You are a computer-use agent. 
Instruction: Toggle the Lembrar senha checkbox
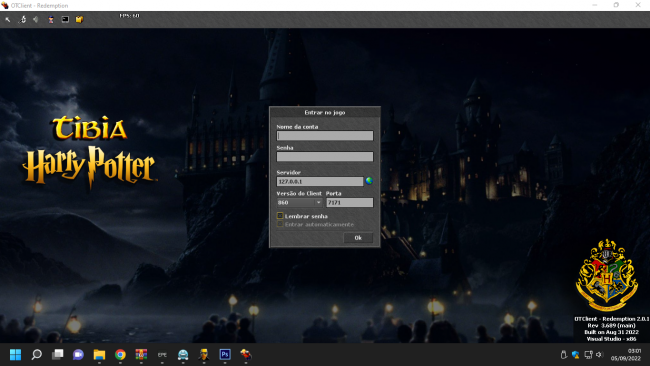click(280, 216)
